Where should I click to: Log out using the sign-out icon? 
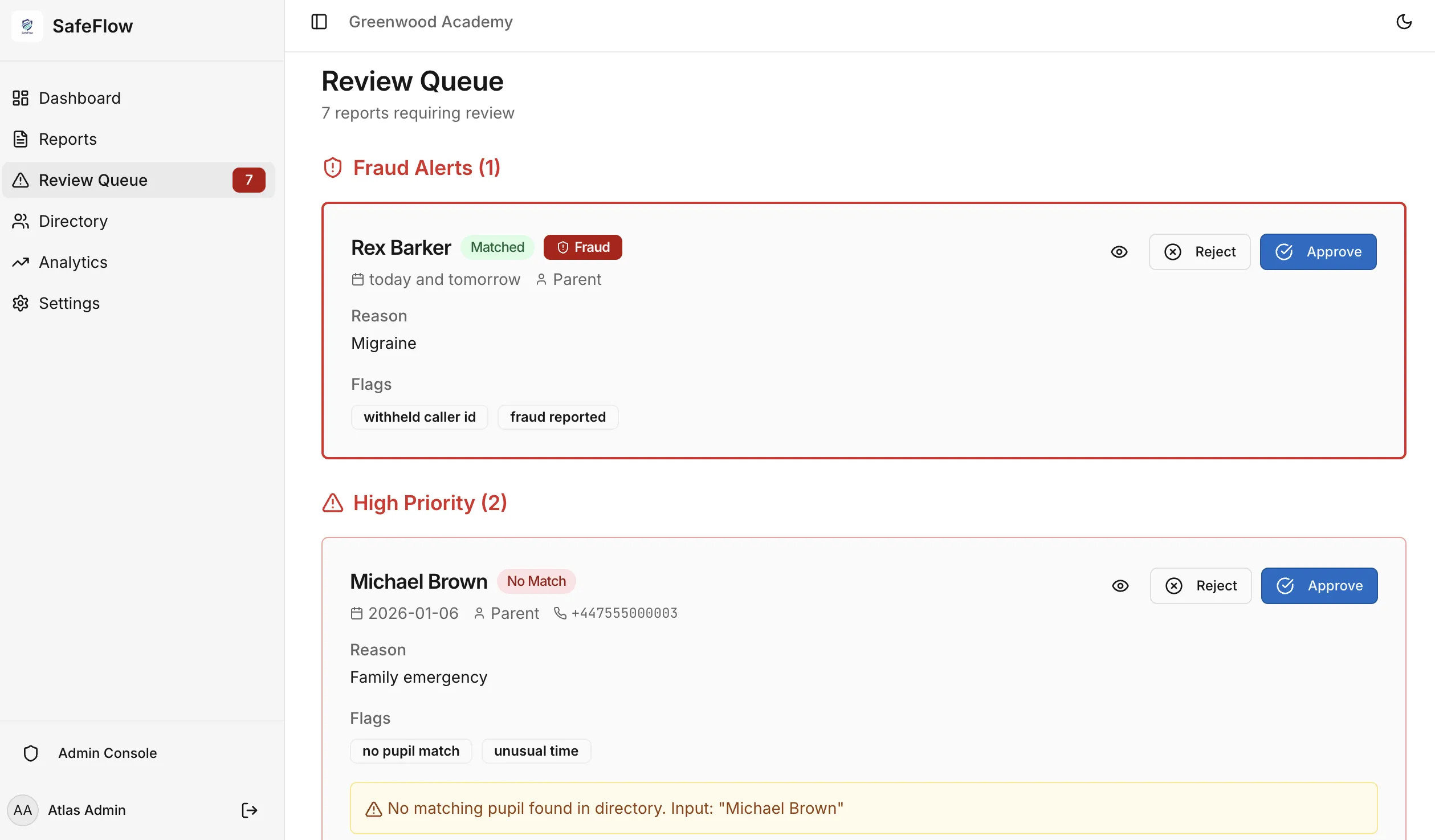coord(250,810)
